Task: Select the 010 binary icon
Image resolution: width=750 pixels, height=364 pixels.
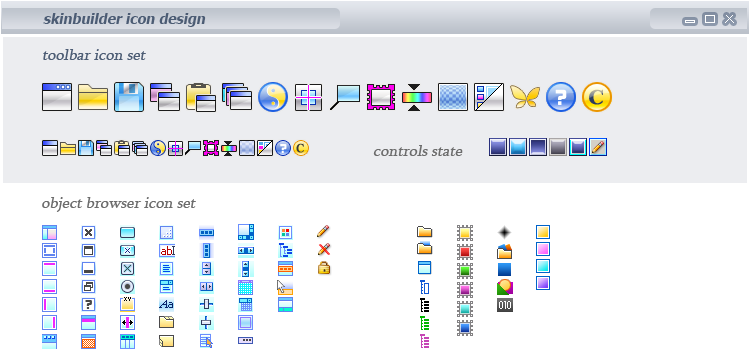Action: tap(505, 305)
